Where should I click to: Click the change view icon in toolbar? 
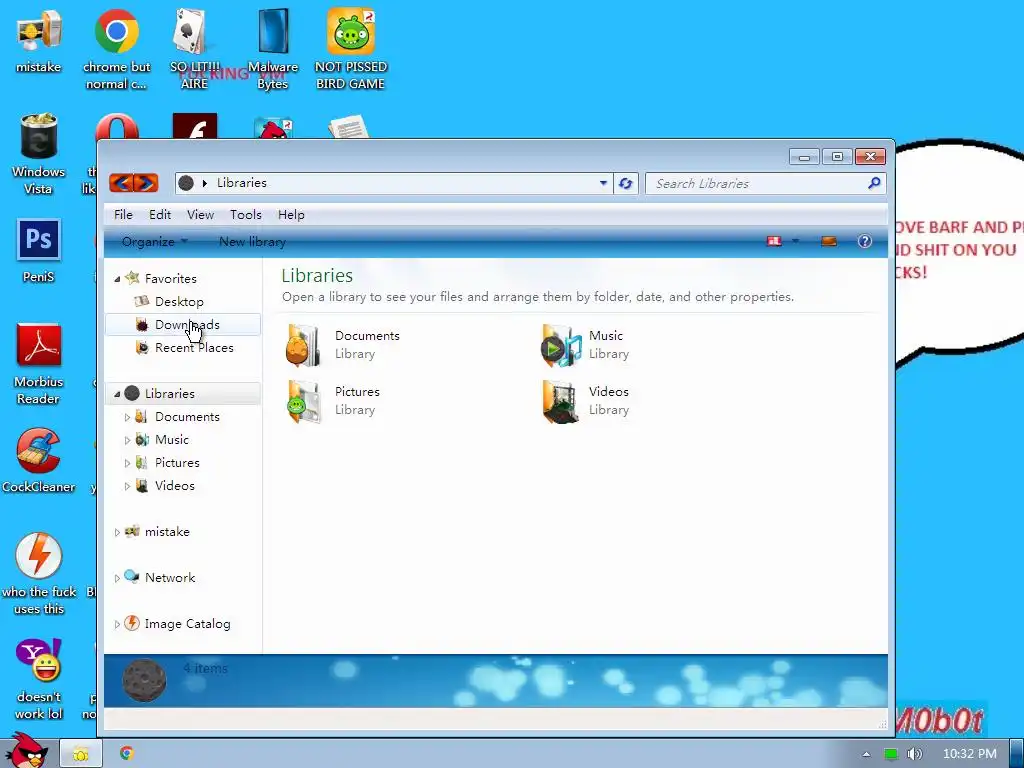tap(774, 242)
